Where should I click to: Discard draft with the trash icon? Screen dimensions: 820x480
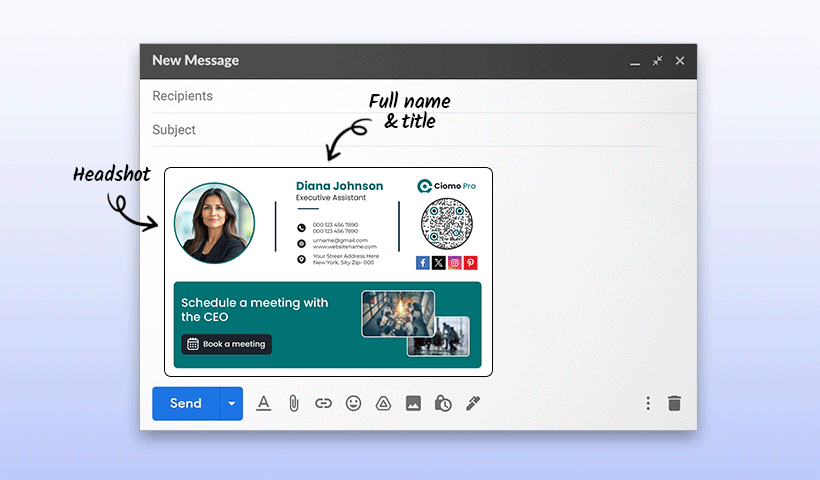pyautogui.click(x=675, y=403)
